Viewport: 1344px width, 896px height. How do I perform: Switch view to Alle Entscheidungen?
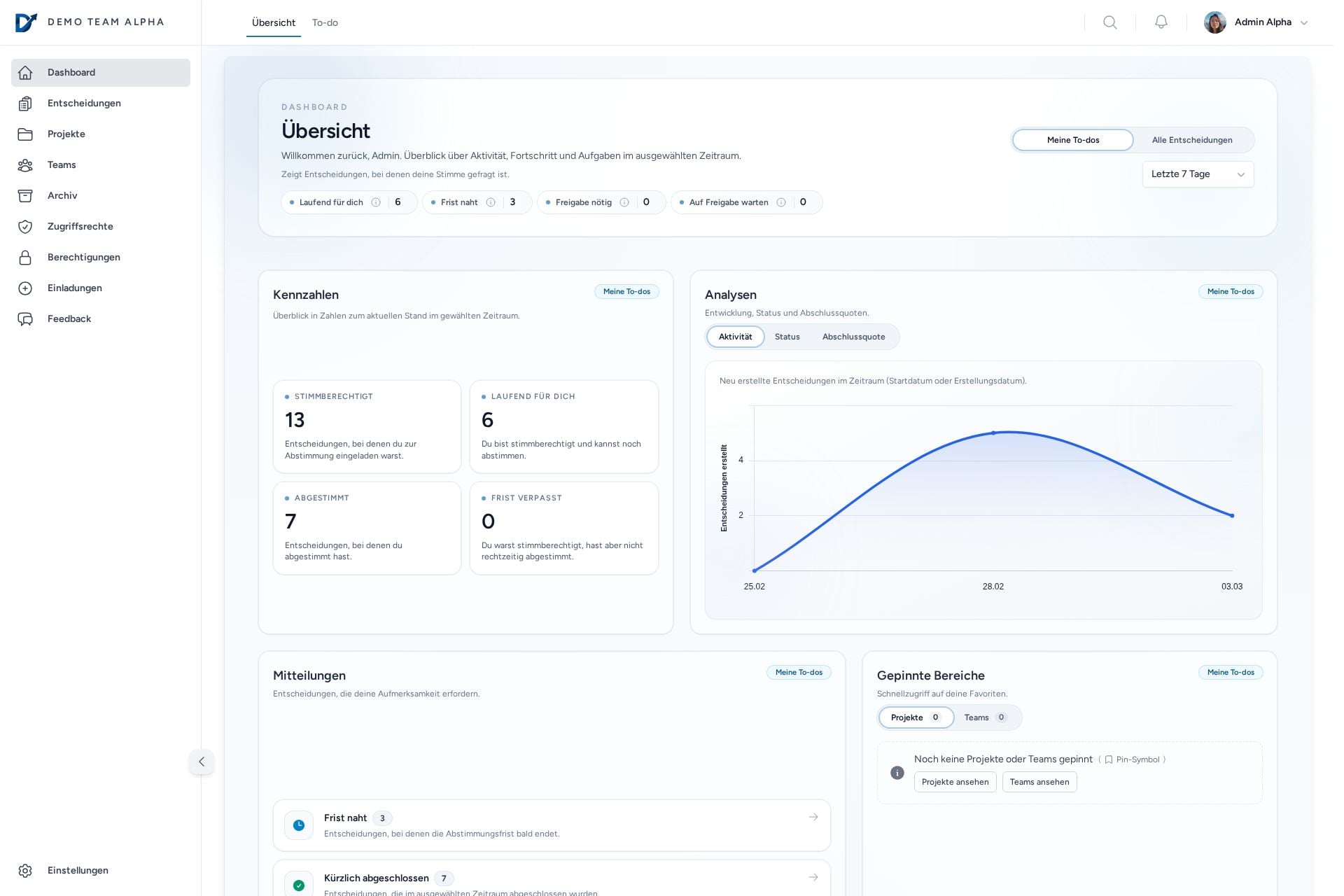(1191, 140)
